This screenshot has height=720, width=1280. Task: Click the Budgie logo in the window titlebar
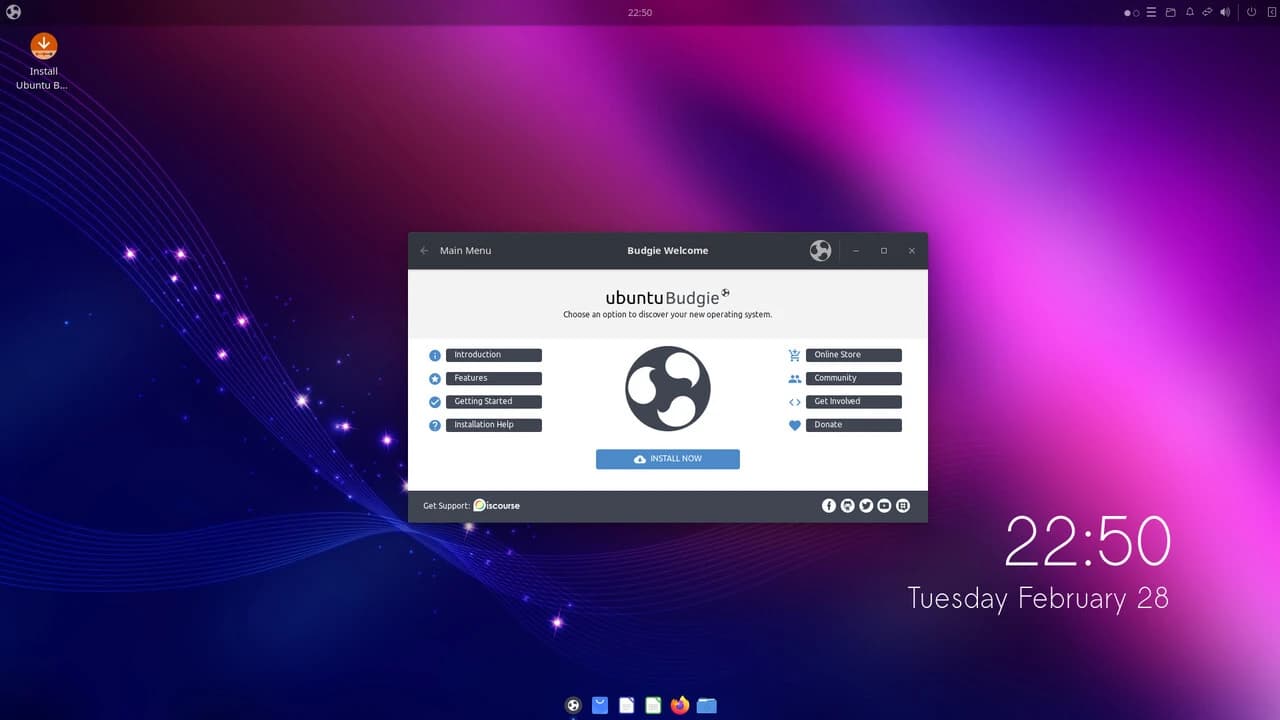[820, 250]
